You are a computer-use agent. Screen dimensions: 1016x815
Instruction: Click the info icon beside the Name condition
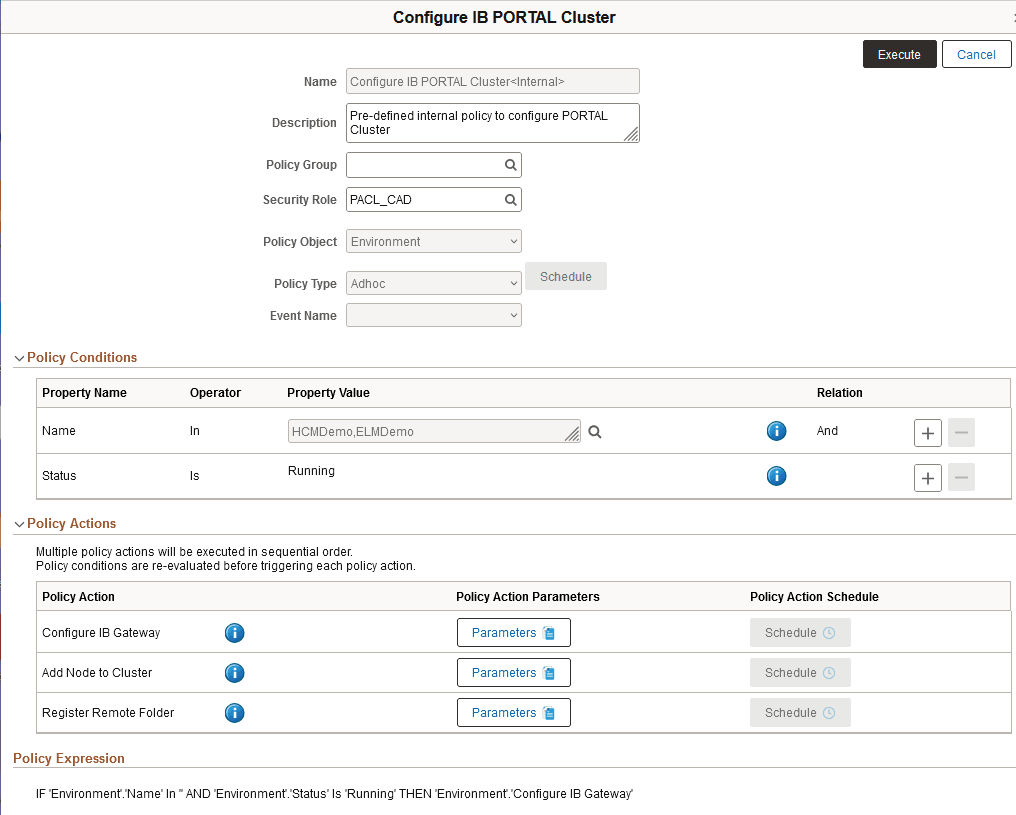777,431
